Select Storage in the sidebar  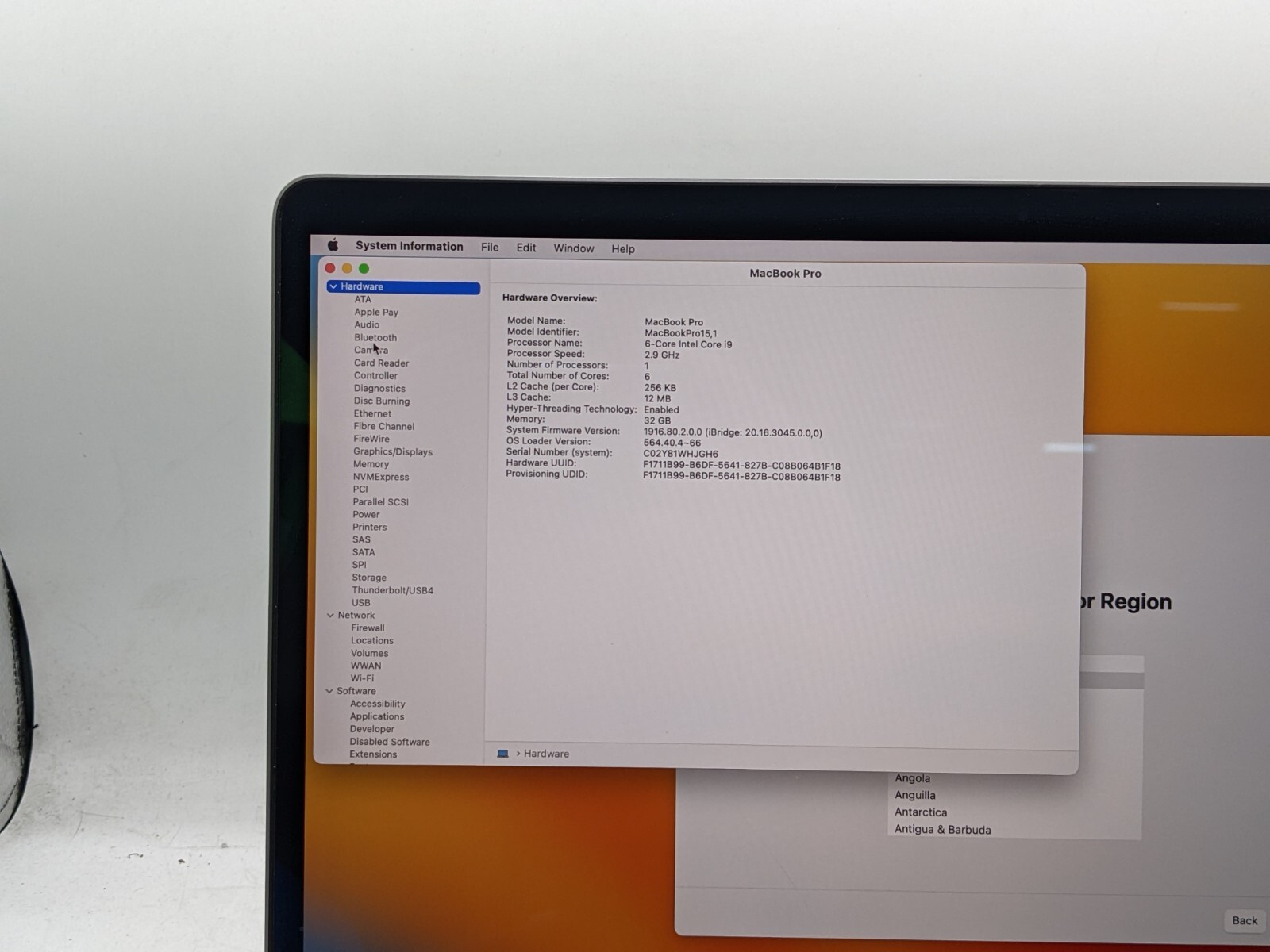(x=369, y=578)
